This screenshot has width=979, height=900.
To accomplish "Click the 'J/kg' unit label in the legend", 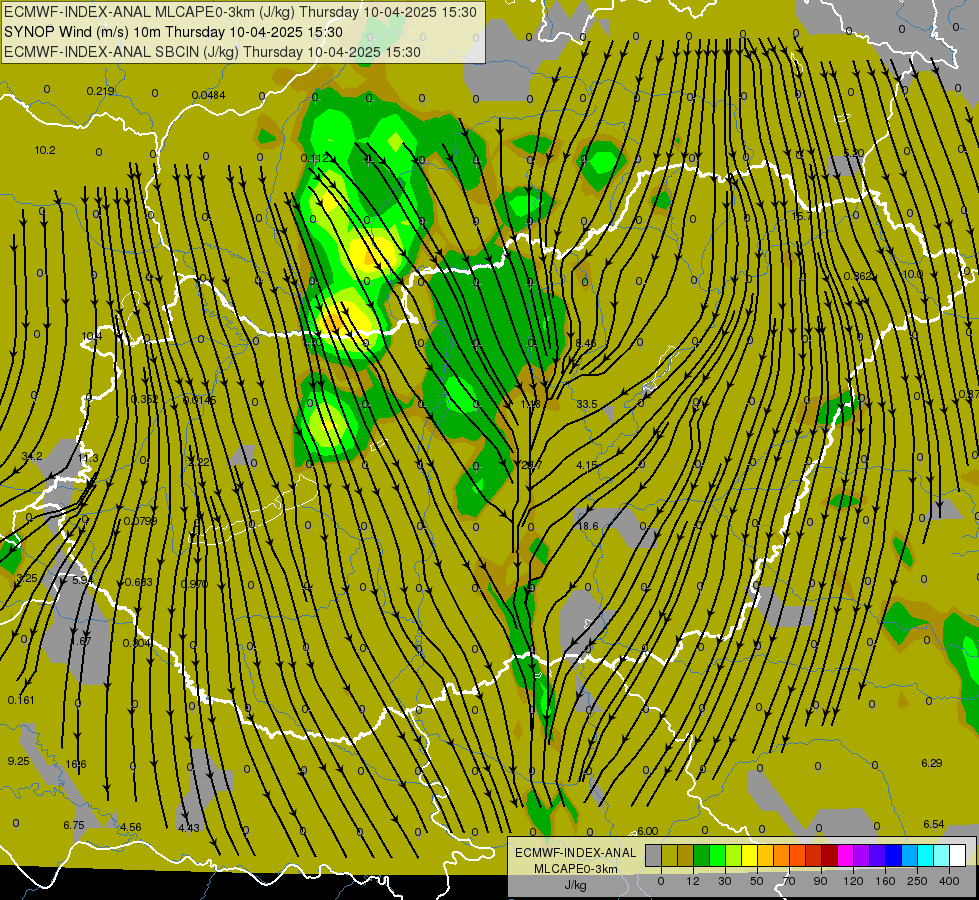I will 576,885.
